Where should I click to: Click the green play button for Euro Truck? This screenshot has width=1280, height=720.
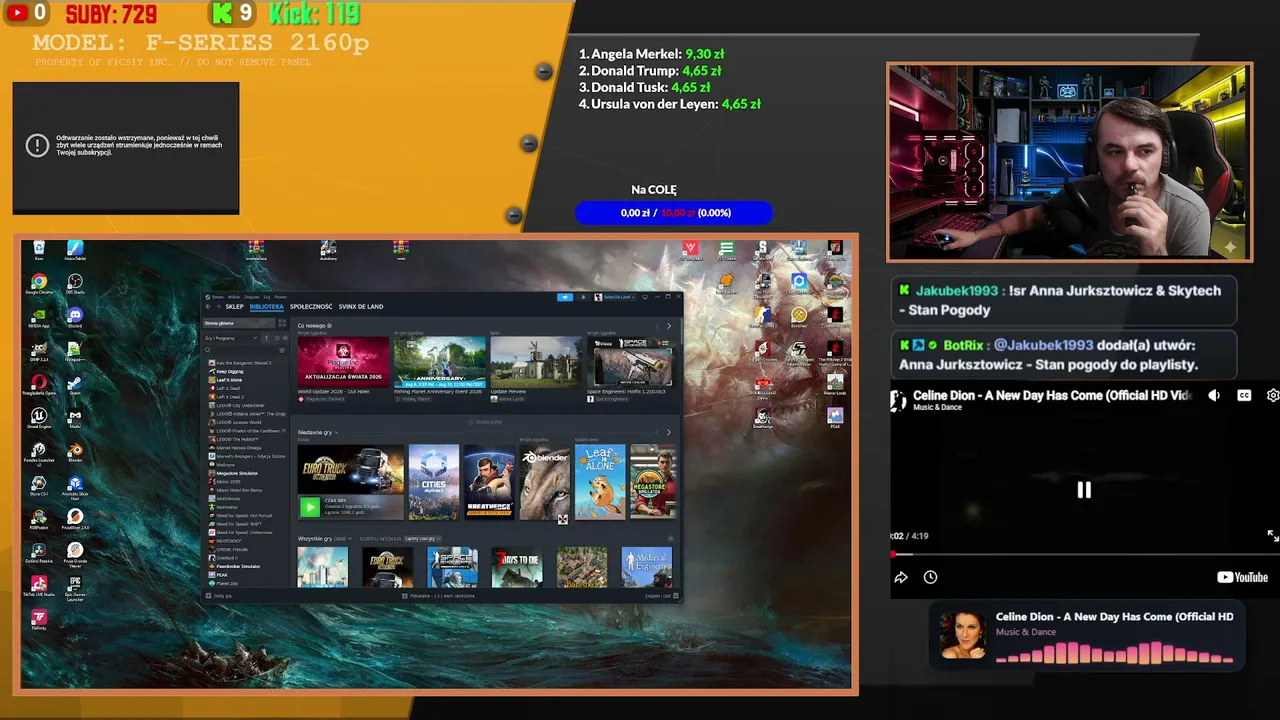pos(310,507)
